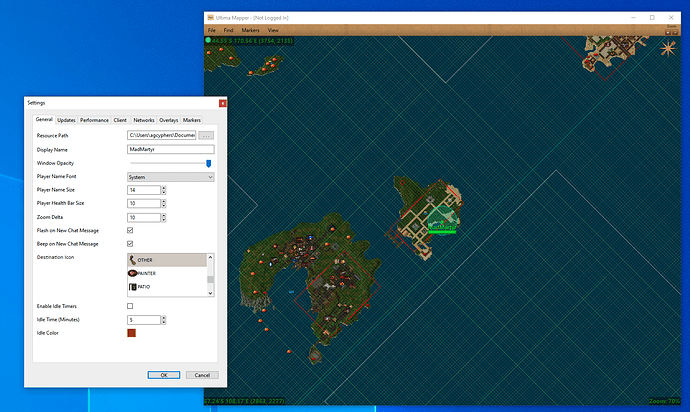The width and height of the screenshot is (690, 412).
Task: Click the top-left coordinates readout on map
Action: point(252,40)
